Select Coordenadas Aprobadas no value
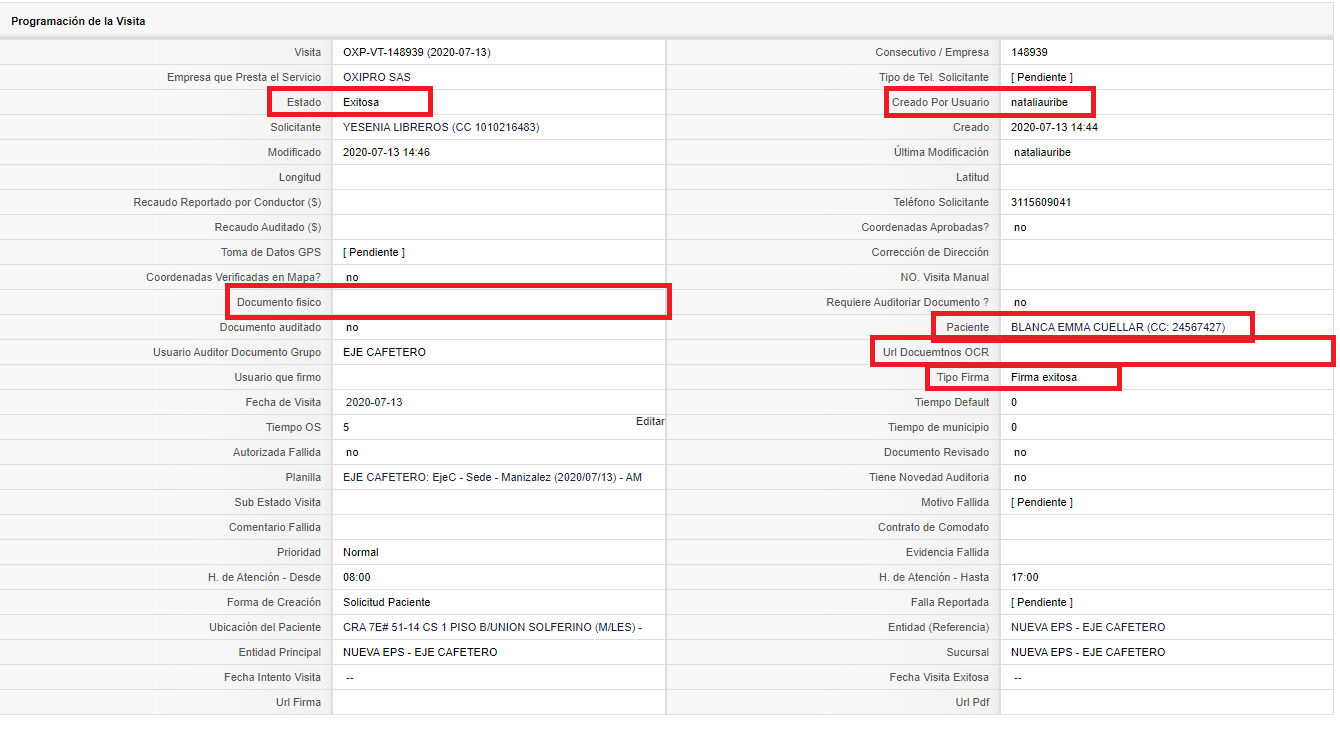1340x741 pixels. coord(1020,227)
